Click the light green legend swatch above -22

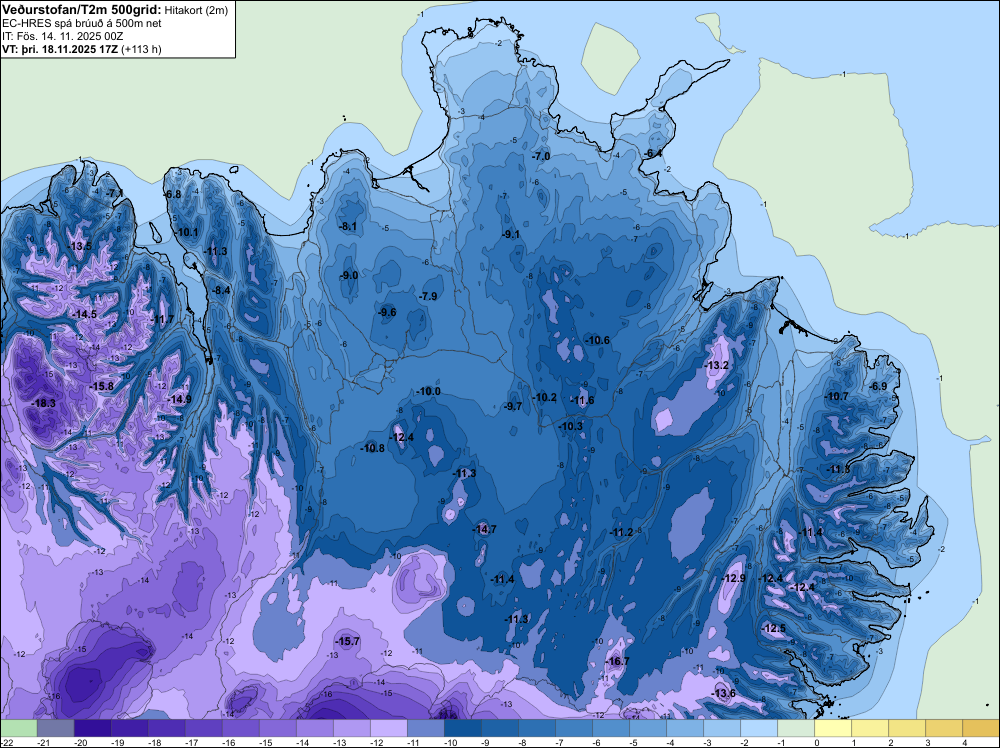19,728
